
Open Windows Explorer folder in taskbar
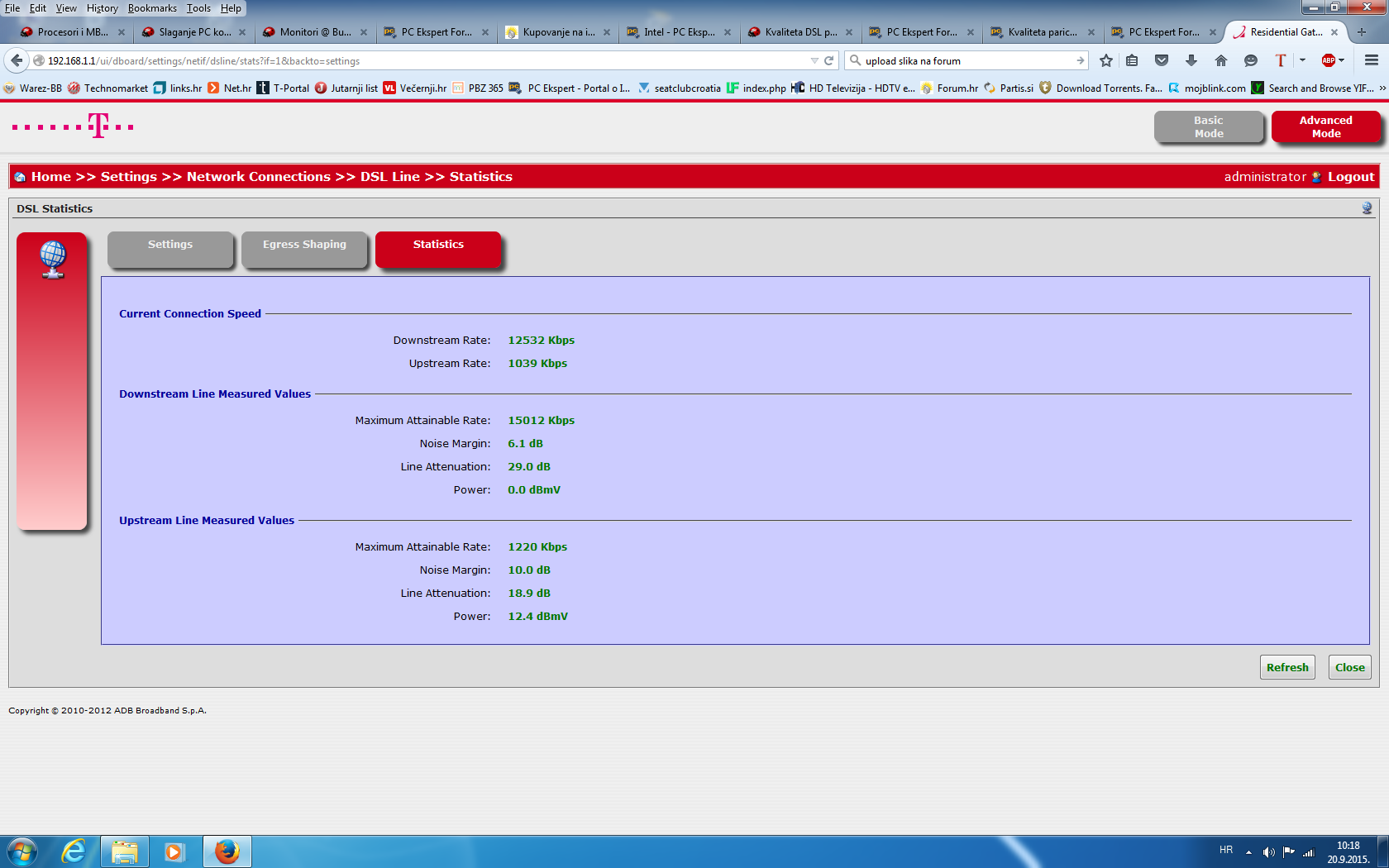coord(125,851)
